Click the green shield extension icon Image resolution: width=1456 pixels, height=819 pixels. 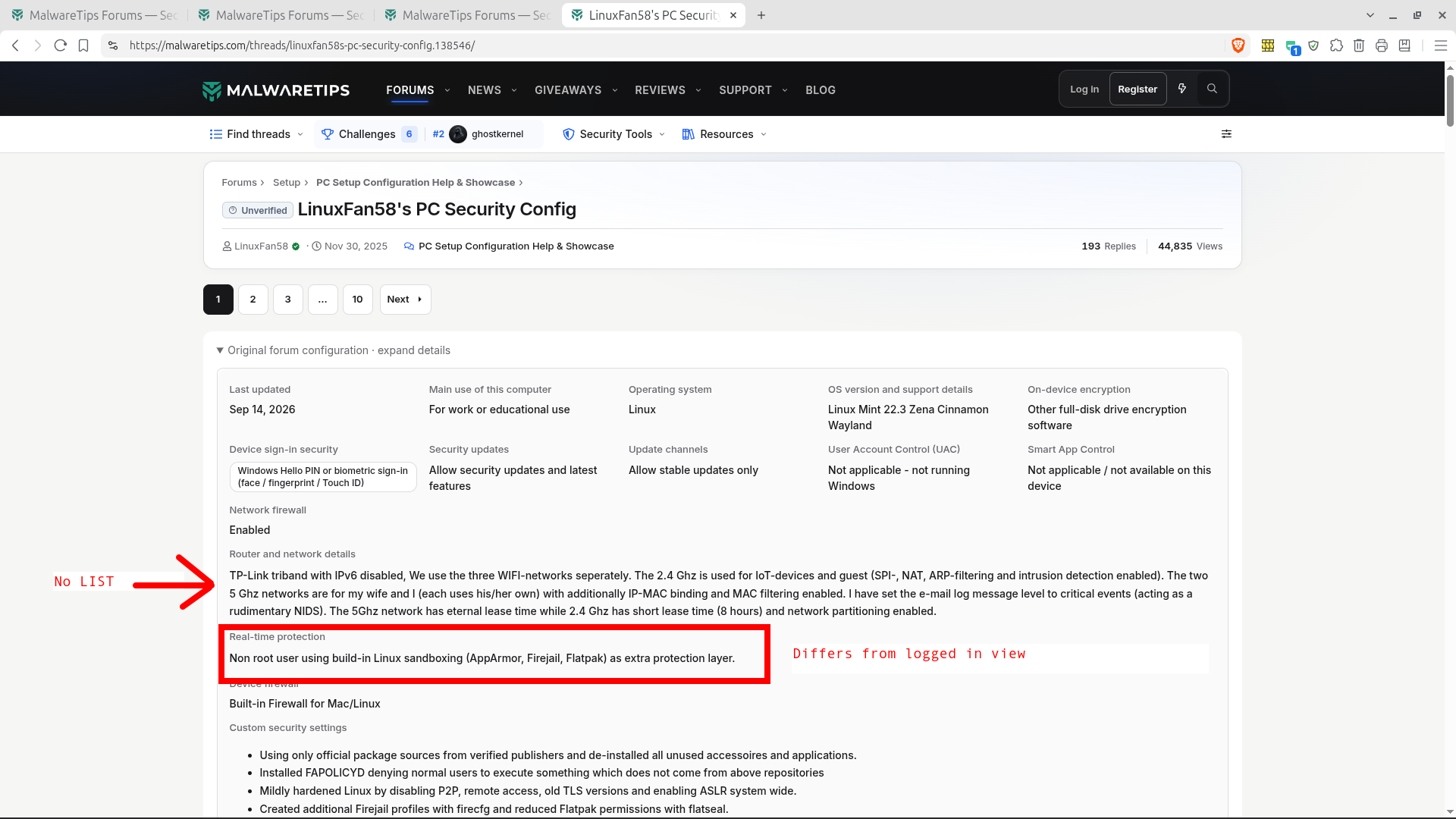pyautogui.click(x=1313, y=45)
